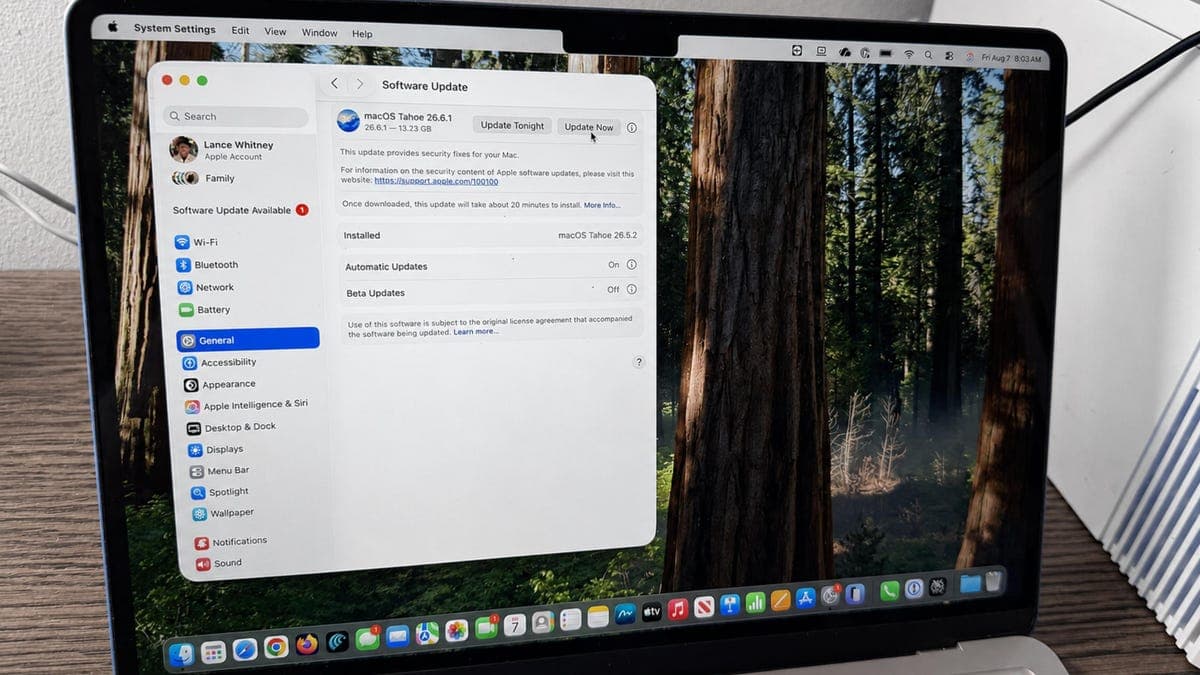Open the Window menu
The width and height of the screenshot is (1200, 675).
(x=320, y=32)
